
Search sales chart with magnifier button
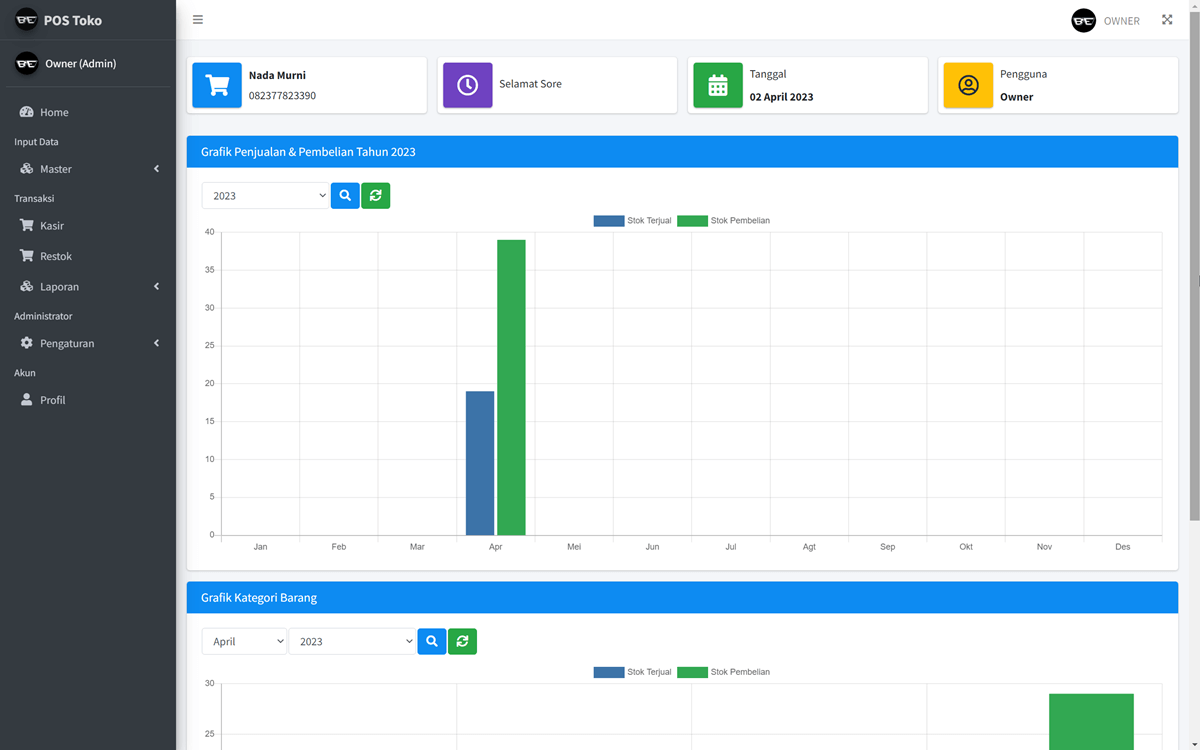point(345,196)
